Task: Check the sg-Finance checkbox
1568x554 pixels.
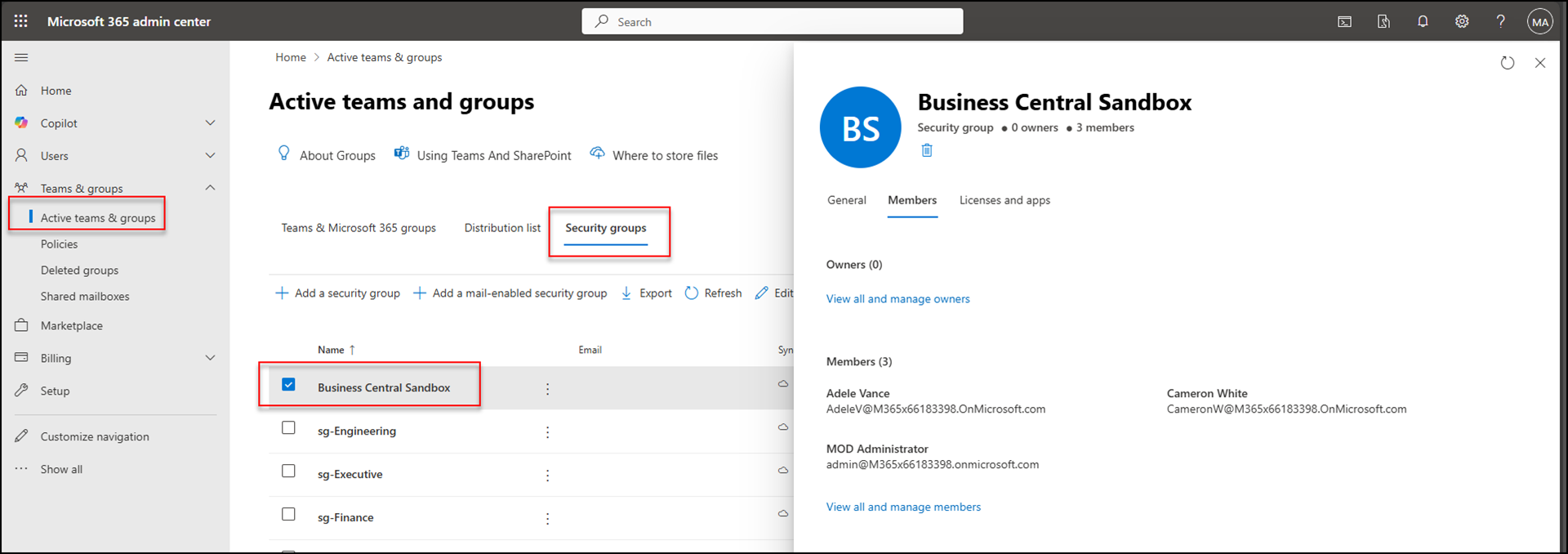Action: pyautogui.click(x=288, y=514)
